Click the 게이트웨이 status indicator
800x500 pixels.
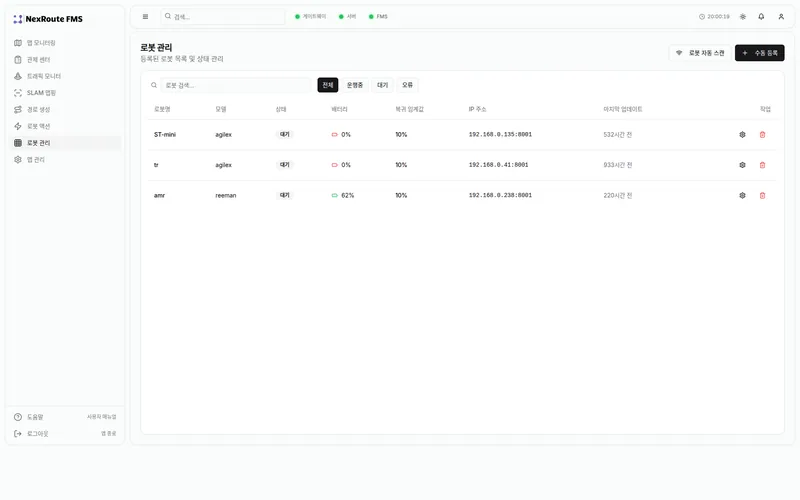coord(310,16)
